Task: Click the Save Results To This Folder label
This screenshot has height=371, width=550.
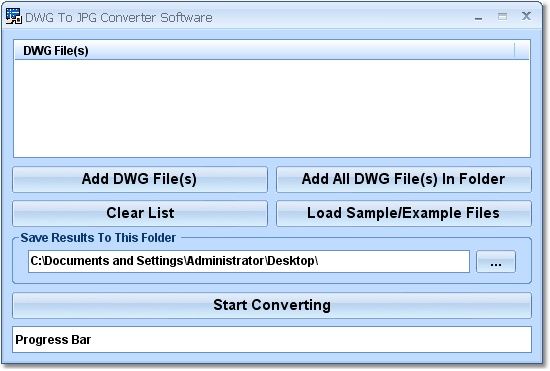Action: click(x=98, y=238)
